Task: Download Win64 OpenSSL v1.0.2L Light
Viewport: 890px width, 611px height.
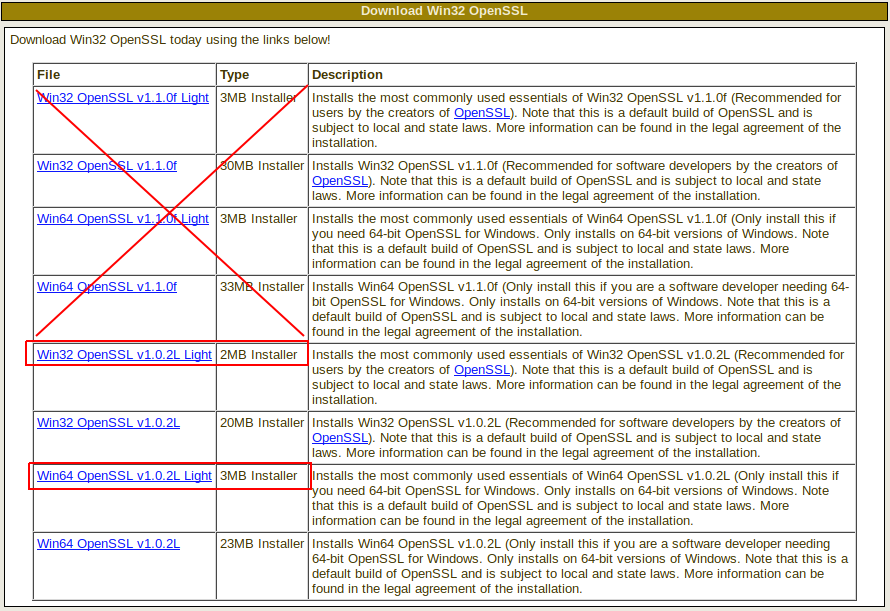Action: (x=124, y=476)
